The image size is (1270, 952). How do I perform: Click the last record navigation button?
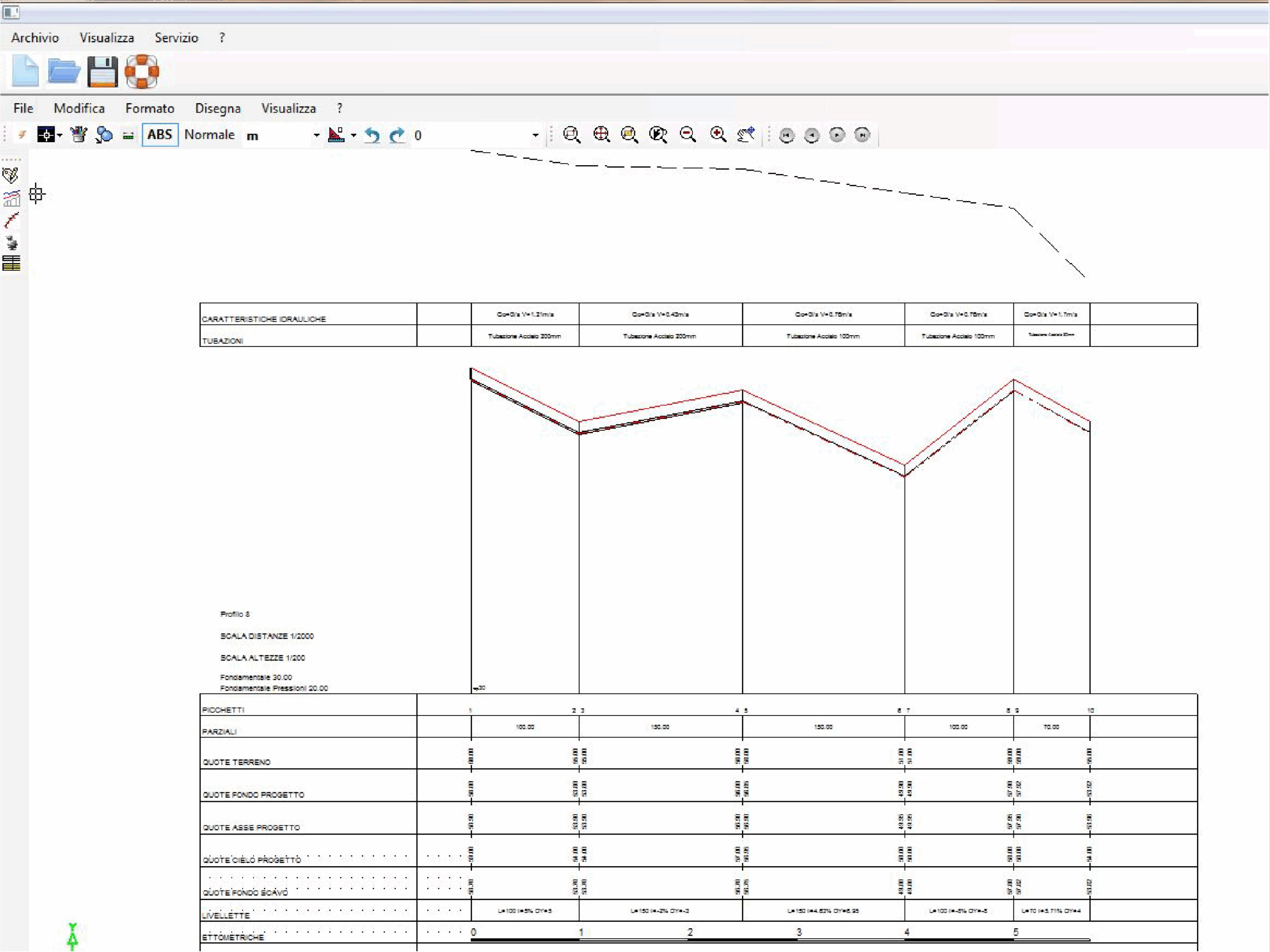[x=862, y=135]
